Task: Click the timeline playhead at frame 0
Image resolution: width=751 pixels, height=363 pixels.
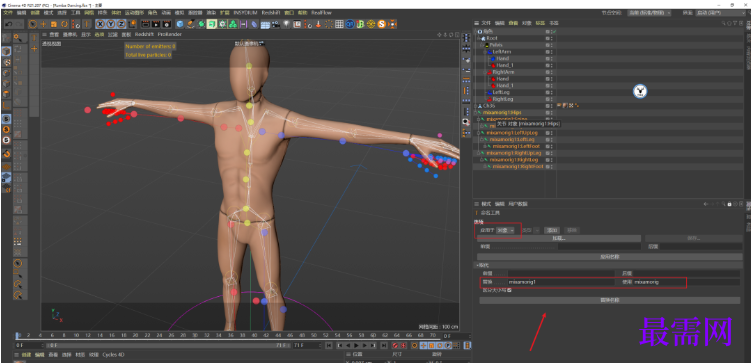Action: click(18, 335)
